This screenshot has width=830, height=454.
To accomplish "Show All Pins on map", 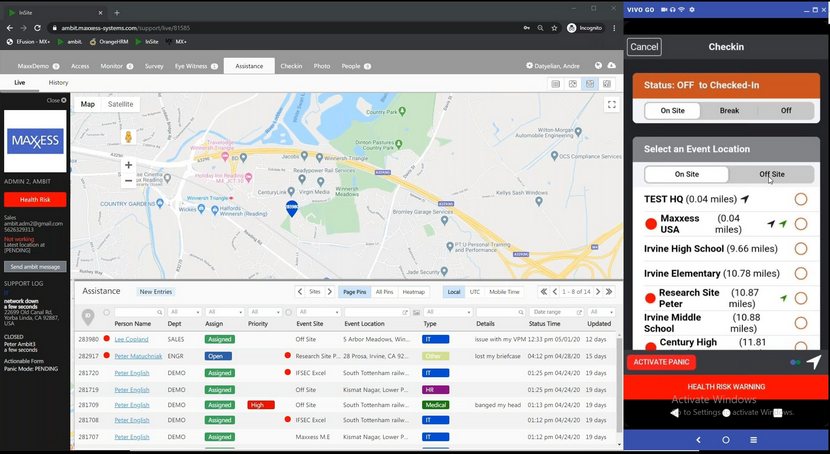I will 384,292.
